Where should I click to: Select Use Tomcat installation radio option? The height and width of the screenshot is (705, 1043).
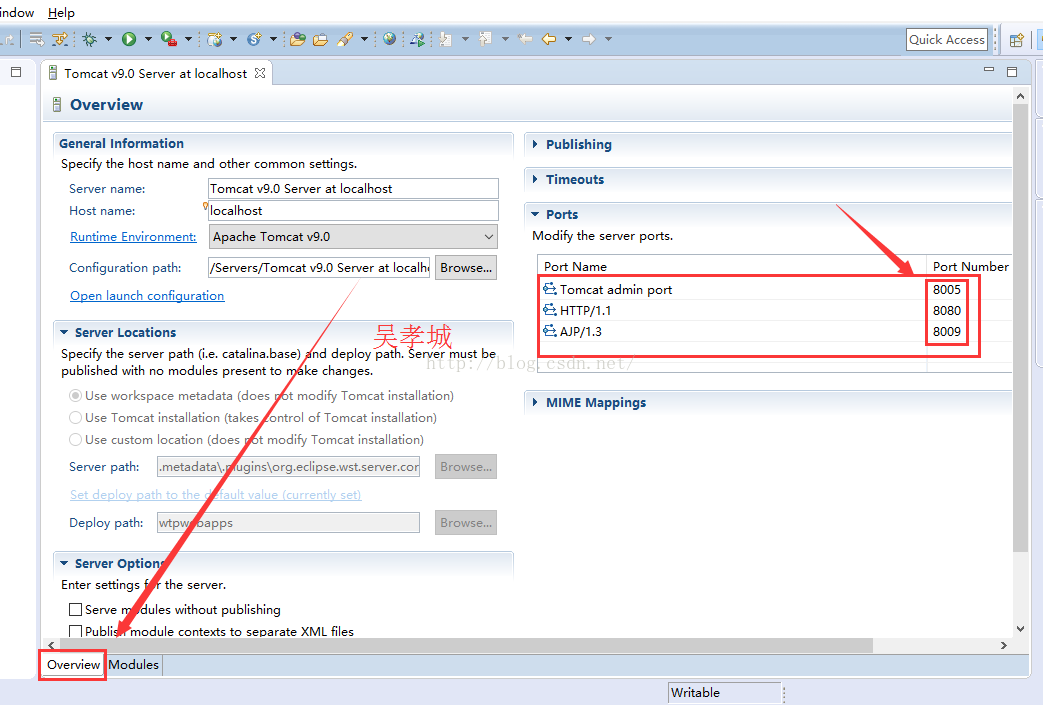pos(76,418)
